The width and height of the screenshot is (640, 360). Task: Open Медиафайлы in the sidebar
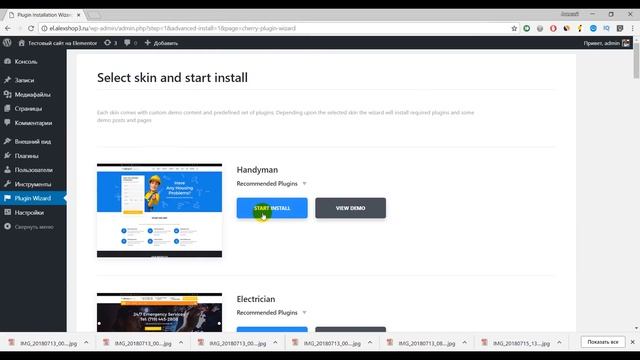(33, 94)
